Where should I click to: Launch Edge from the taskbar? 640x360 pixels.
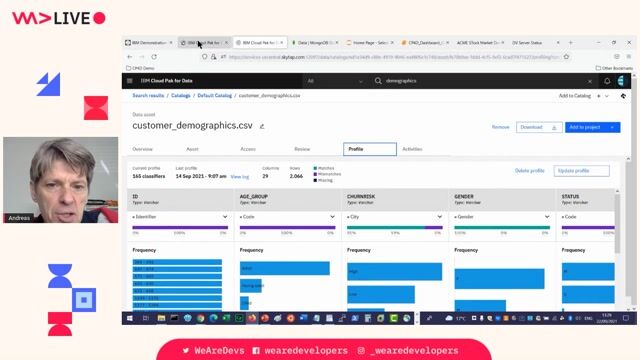tap(213, 318)
